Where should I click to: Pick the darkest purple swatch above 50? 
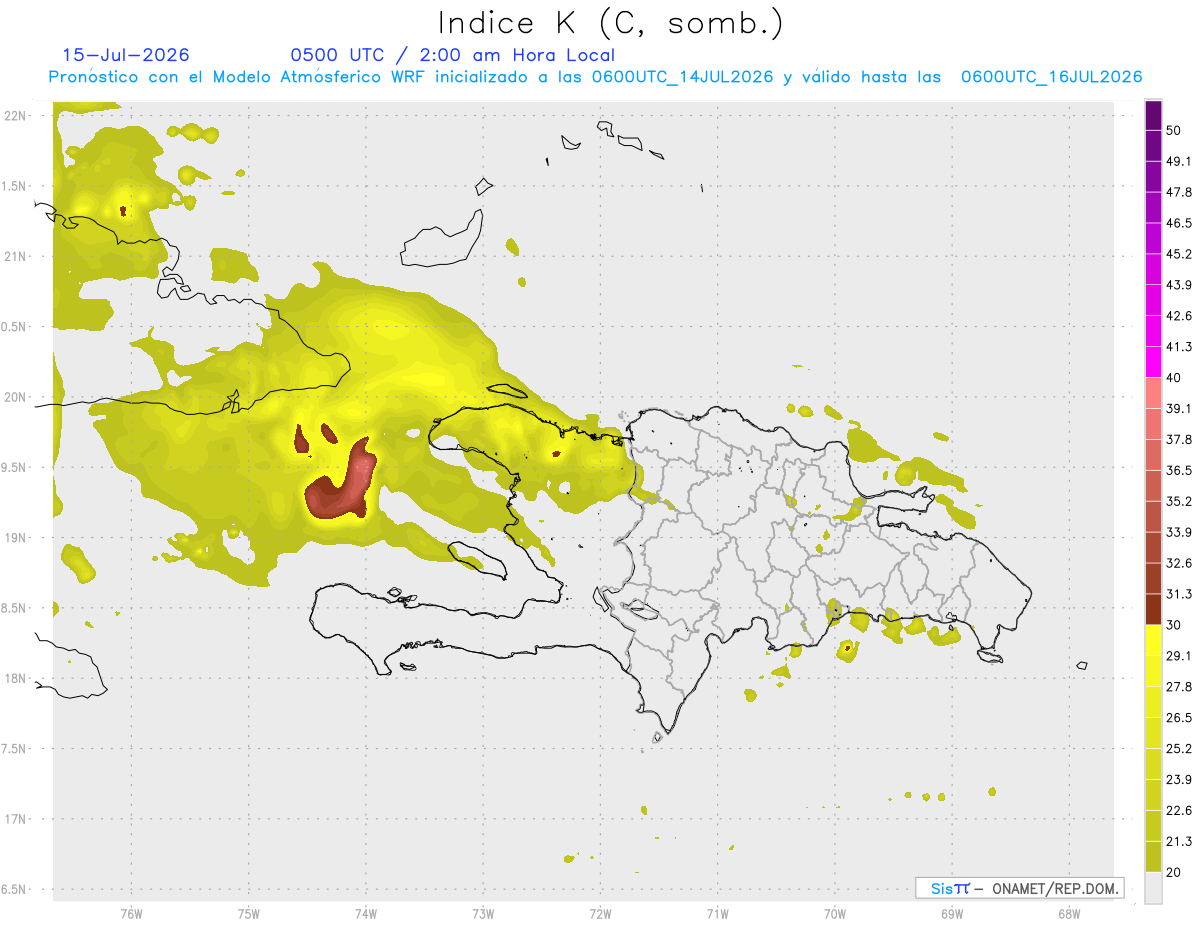point(1153,115)
